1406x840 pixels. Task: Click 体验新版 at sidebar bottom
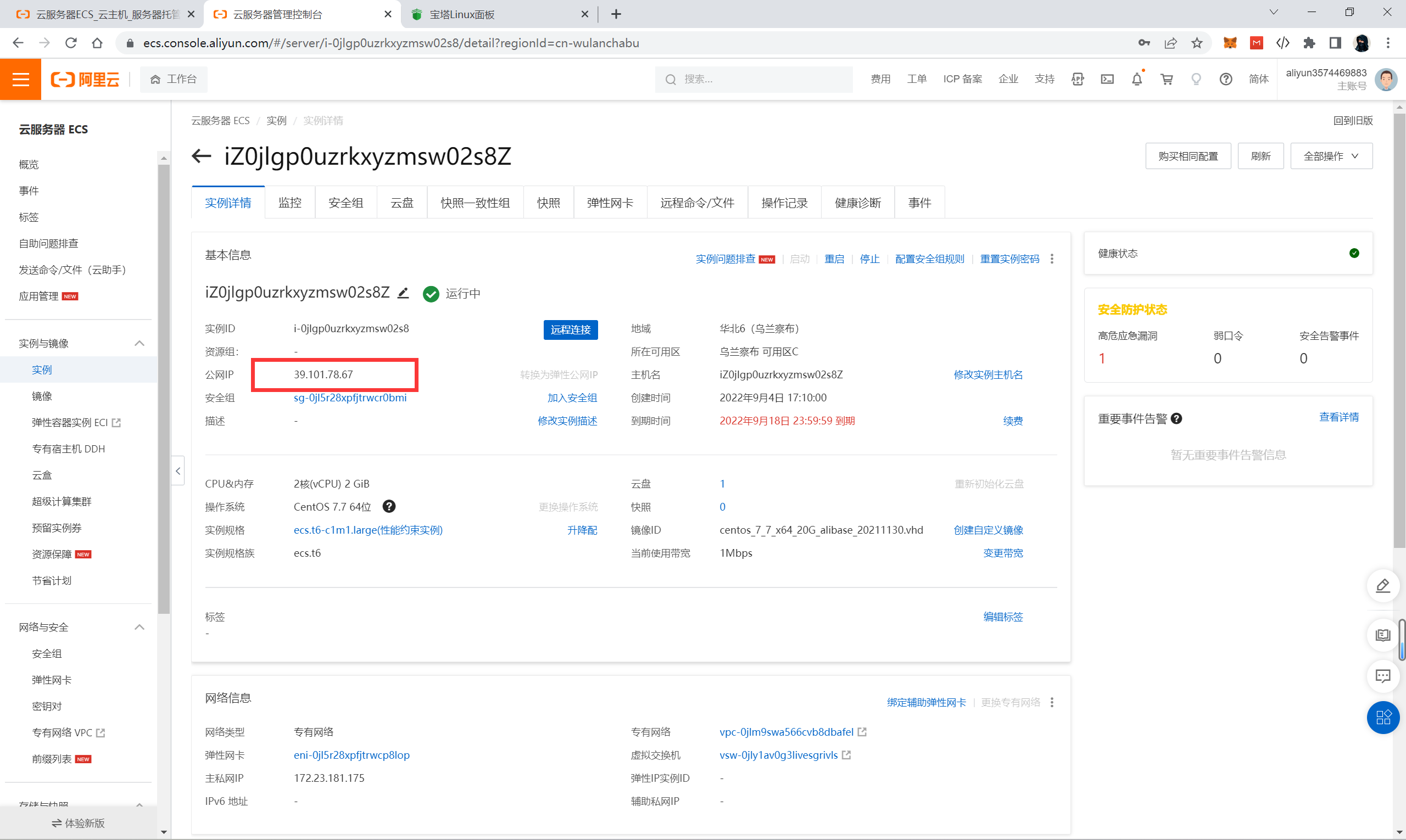(x=78, y=822)
